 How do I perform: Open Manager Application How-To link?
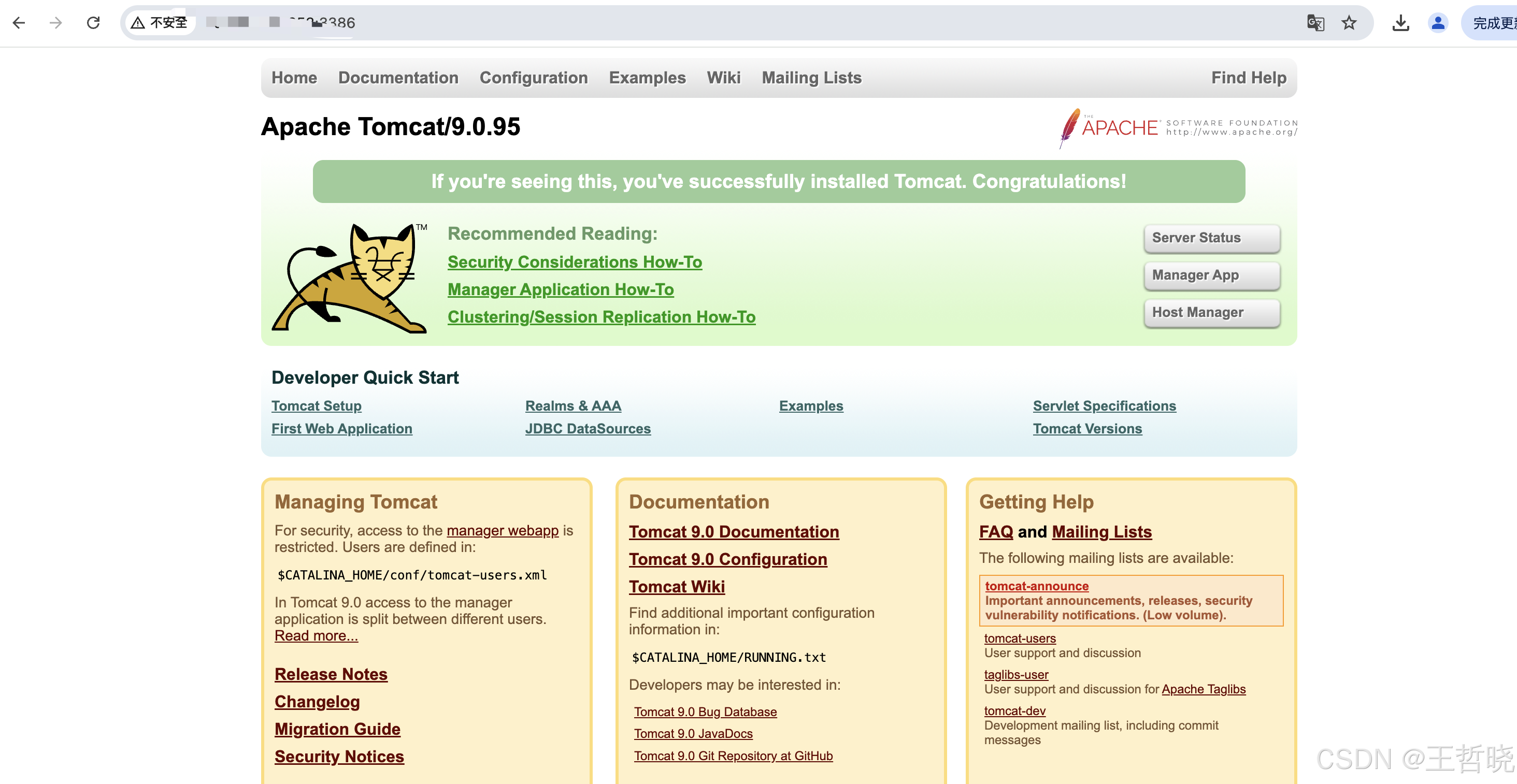[561, 289]
